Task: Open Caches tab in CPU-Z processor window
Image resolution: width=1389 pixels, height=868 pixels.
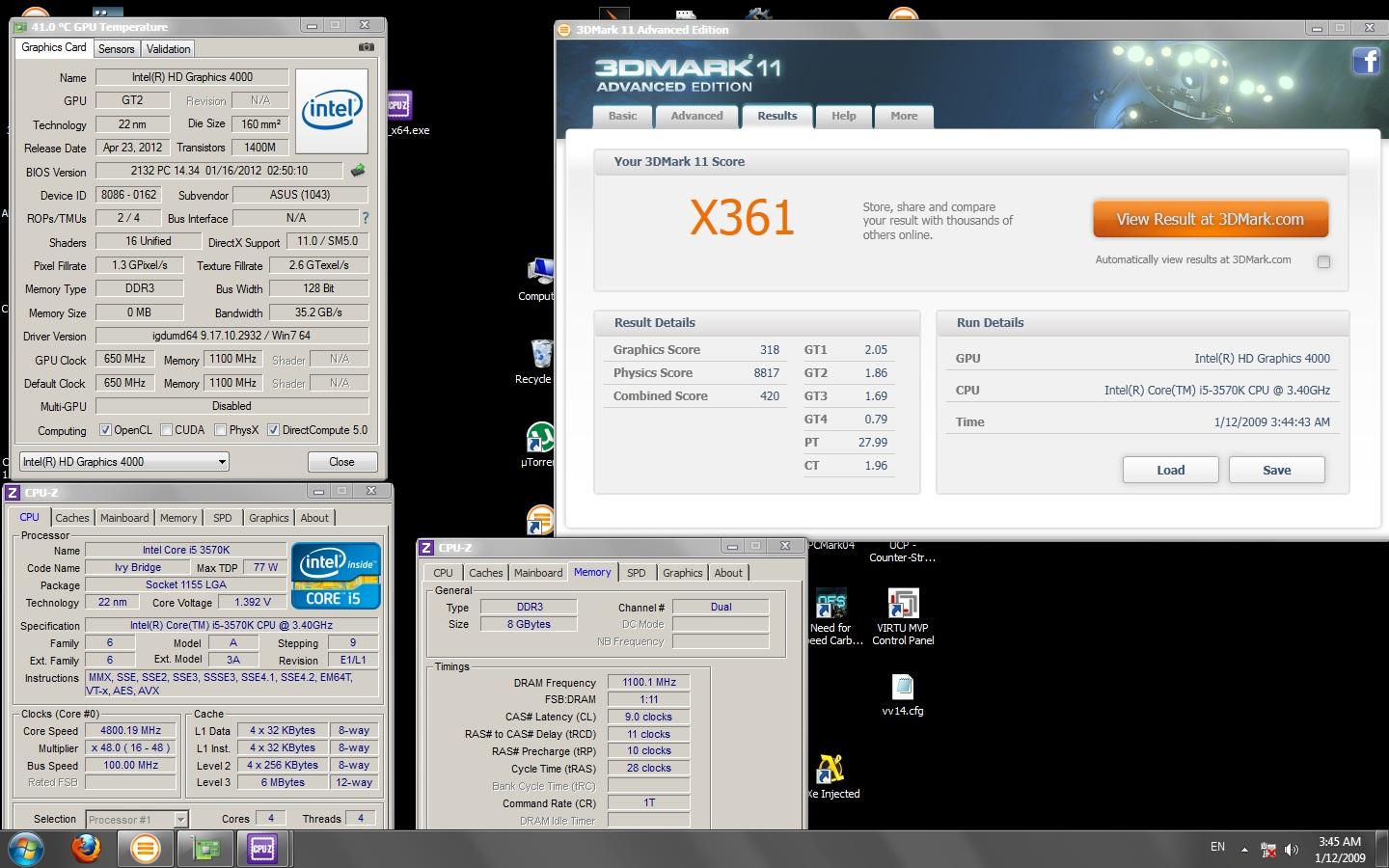Action: pos(71,518)
